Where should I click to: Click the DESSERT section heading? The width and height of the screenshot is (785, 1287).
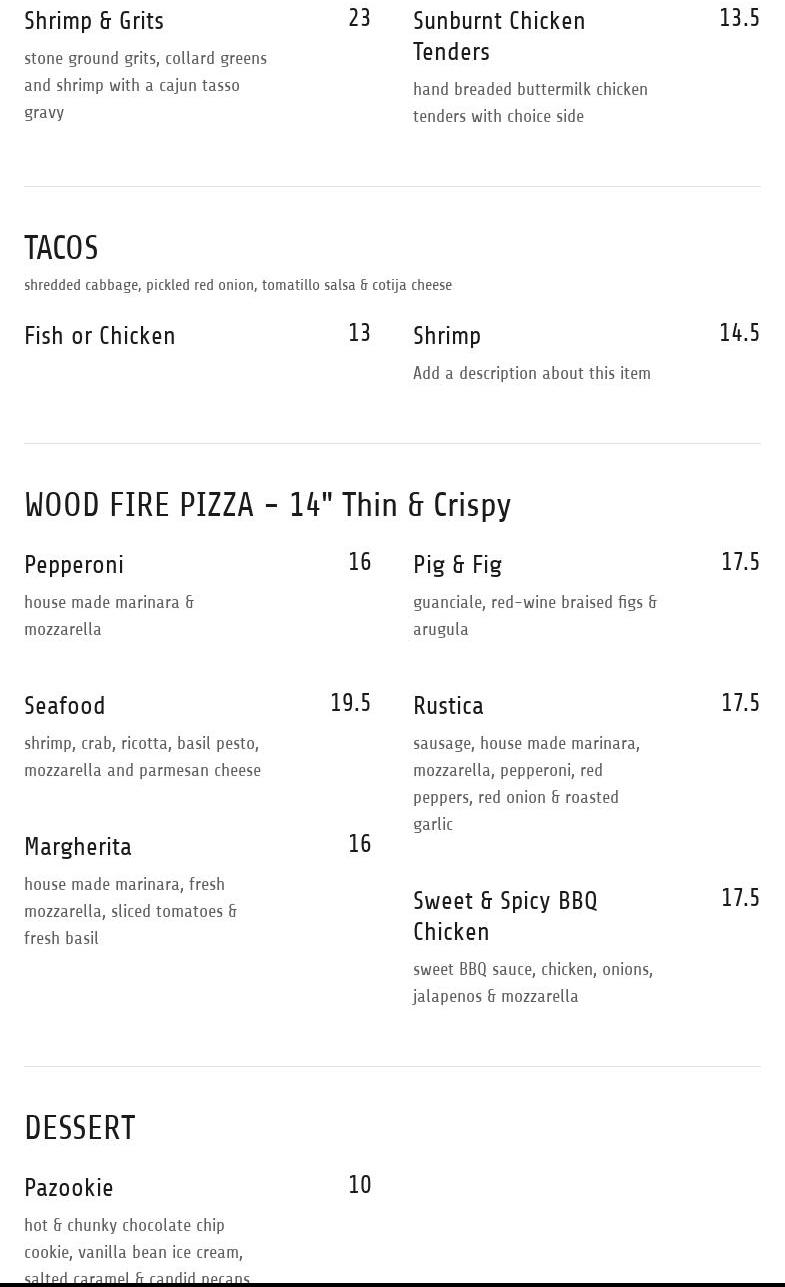[x=80, y=1128]
